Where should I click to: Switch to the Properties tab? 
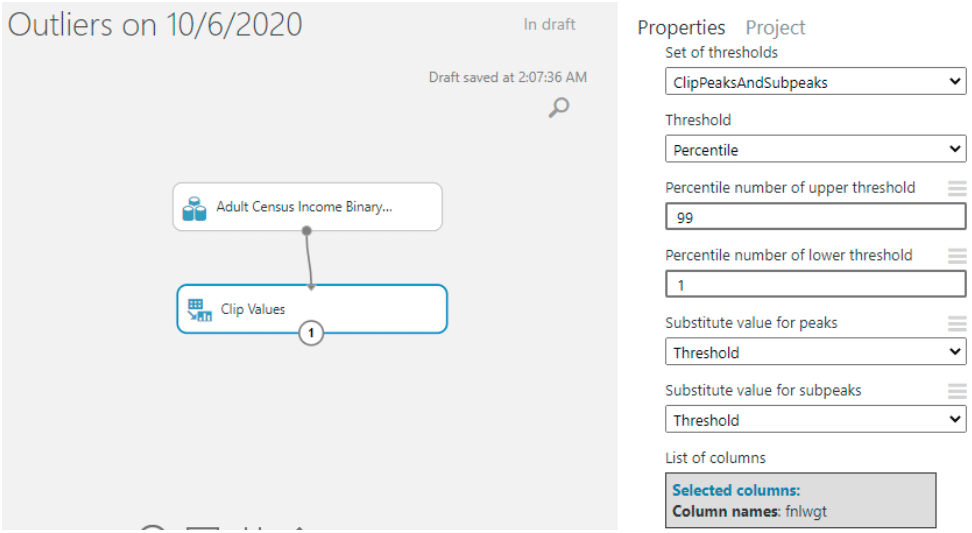tap(681, 28)
